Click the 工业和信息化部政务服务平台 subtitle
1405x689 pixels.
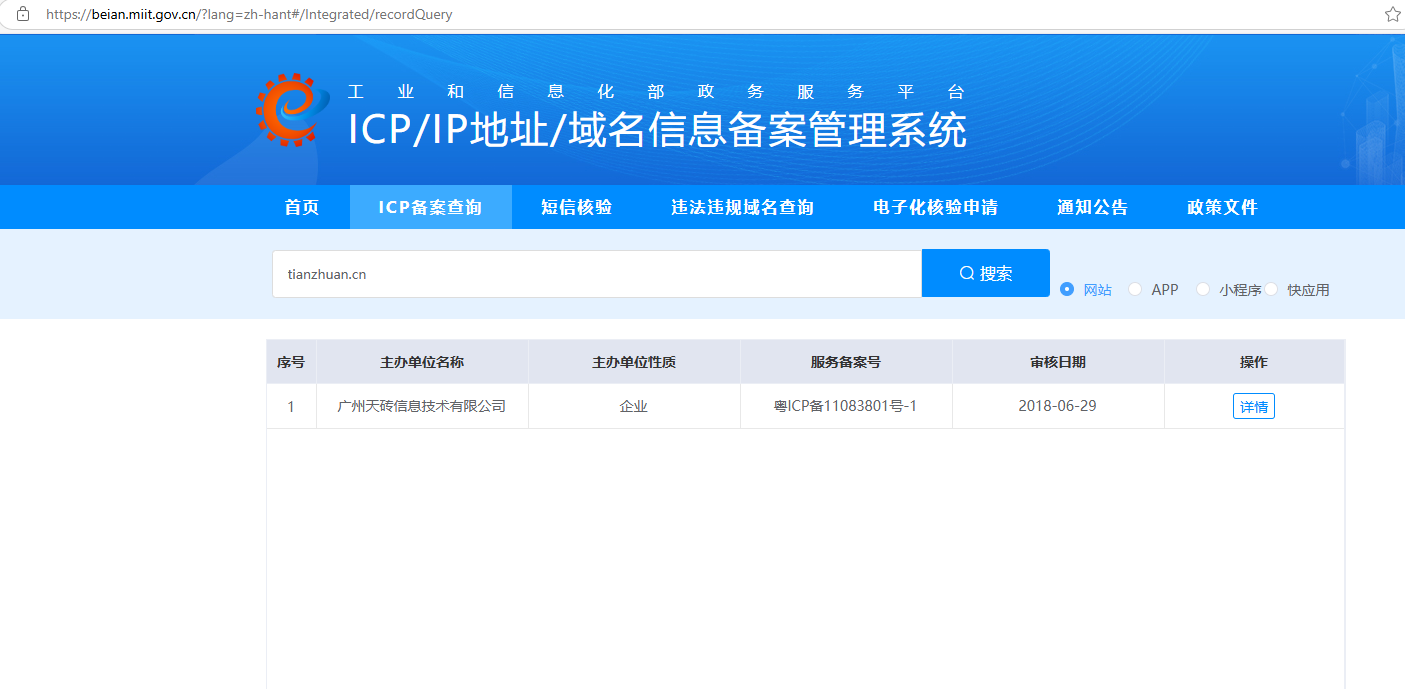[x=657, y=92]
